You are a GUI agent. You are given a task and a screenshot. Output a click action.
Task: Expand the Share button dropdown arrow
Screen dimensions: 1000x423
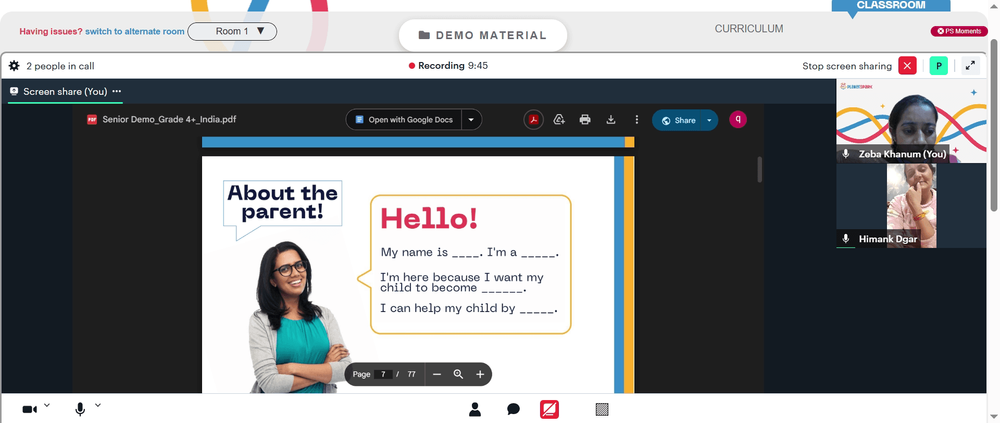tap(709, 120)
